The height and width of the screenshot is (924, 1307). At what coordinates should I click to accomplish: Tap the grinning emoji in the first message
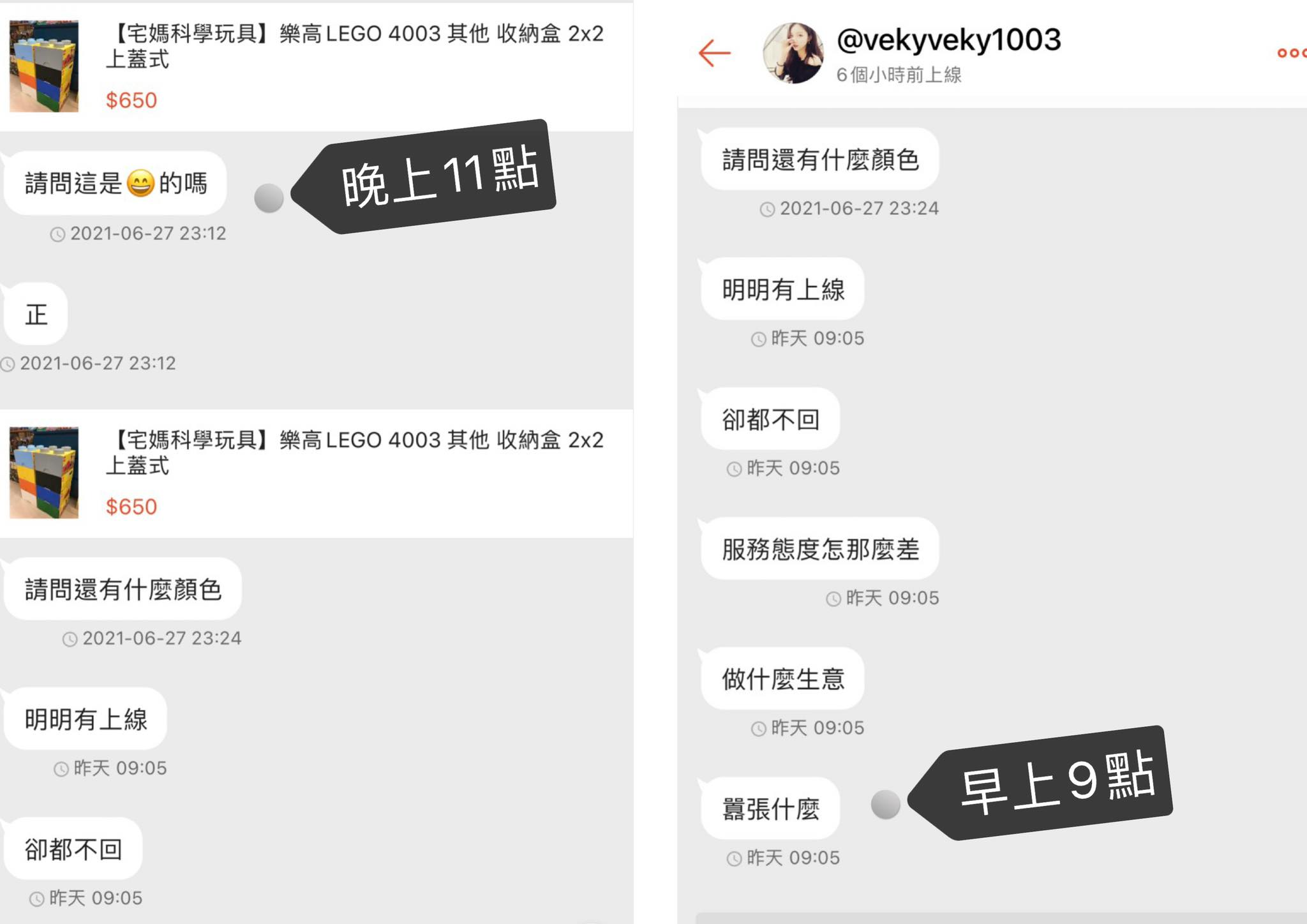point(140,184)
